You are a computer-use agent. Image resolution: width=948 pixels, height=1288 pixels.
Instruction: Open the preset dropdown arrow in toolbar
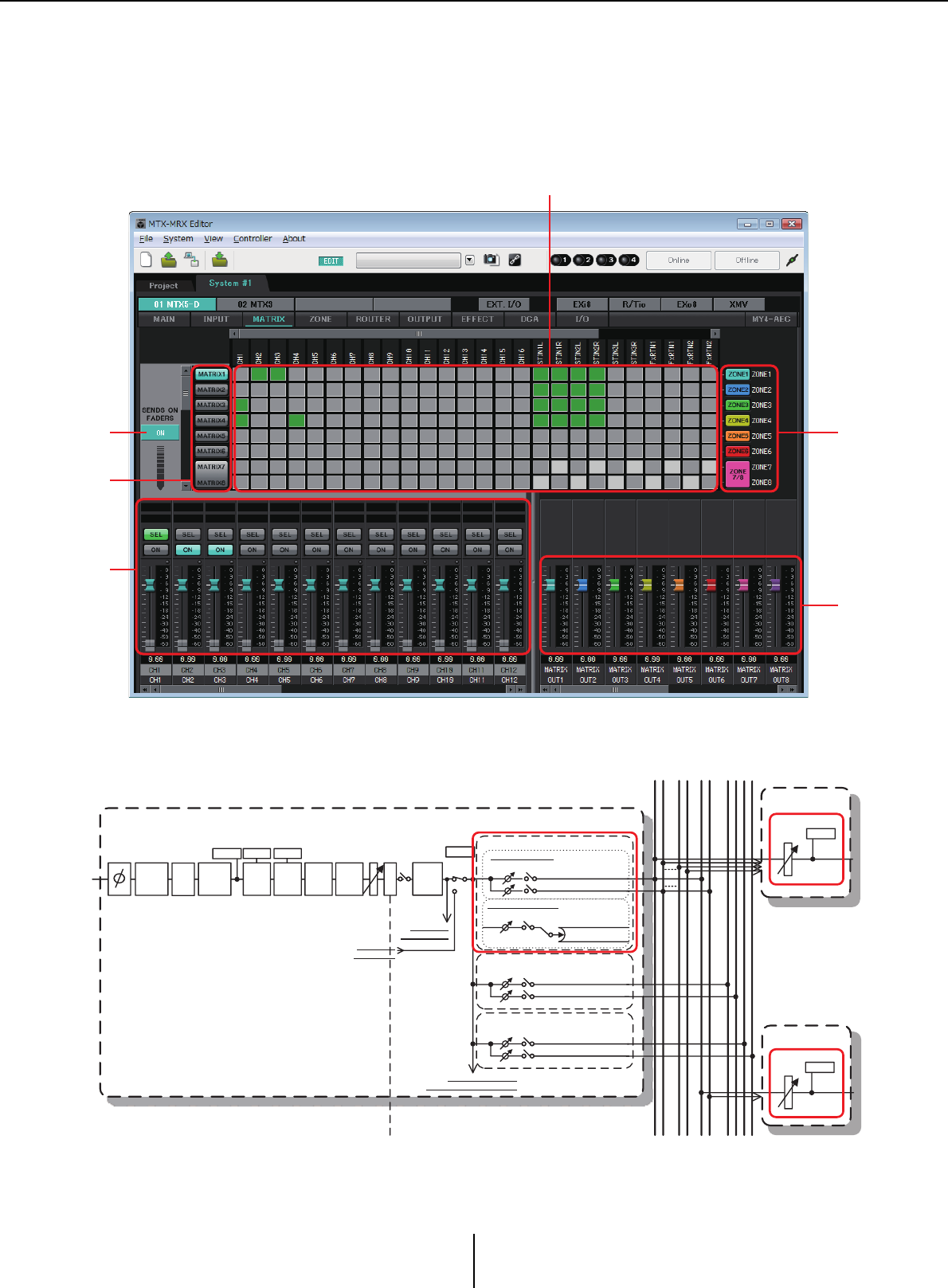[x=470, y=260]
